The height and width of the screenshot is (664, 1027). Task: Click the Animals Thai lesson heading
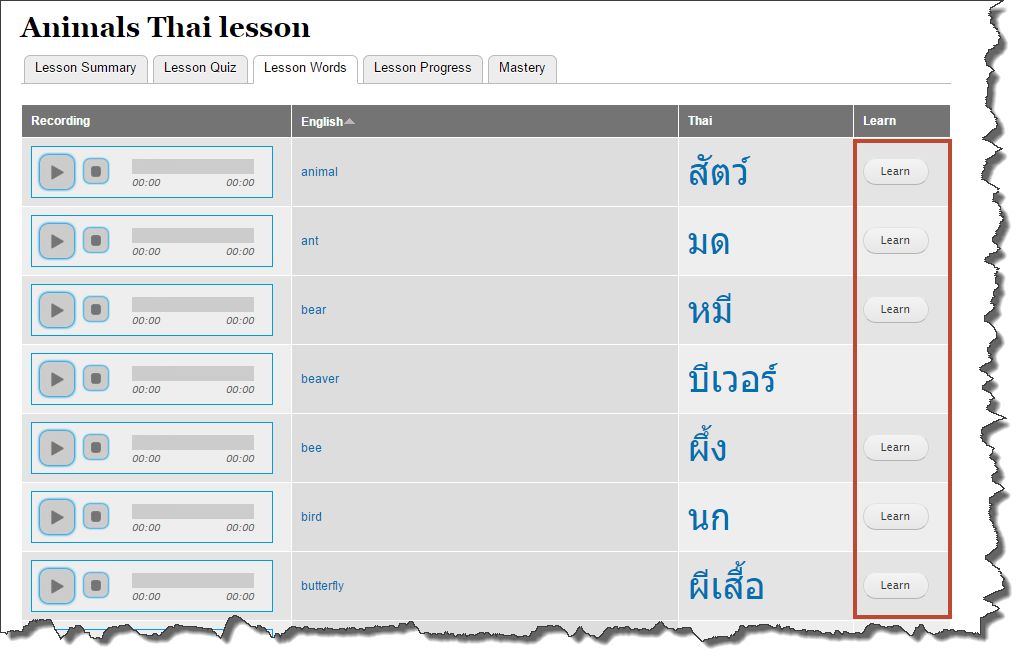[x=165, y=28]
